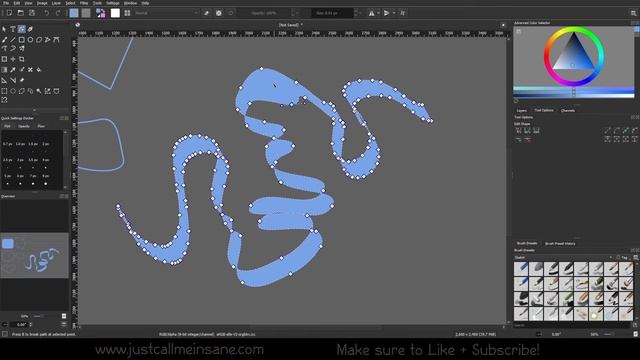Select the Freehand Path tool

(4, 49)
